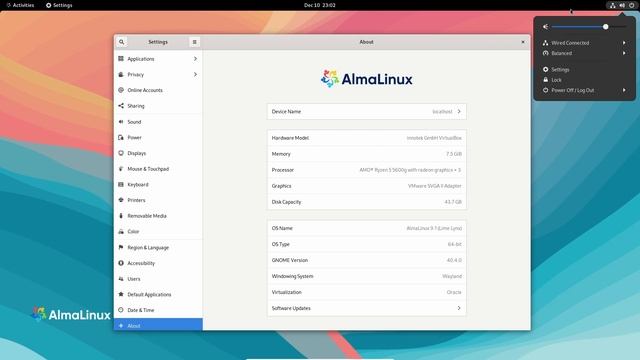Screen dimensions: 640x360
Task: Click the Region & Language flag icon
Action: (x=121, y=247)
